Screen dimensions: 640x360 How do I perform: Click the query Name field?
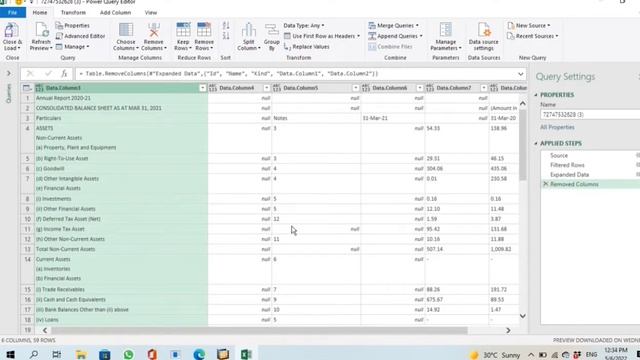click(590, 115)
